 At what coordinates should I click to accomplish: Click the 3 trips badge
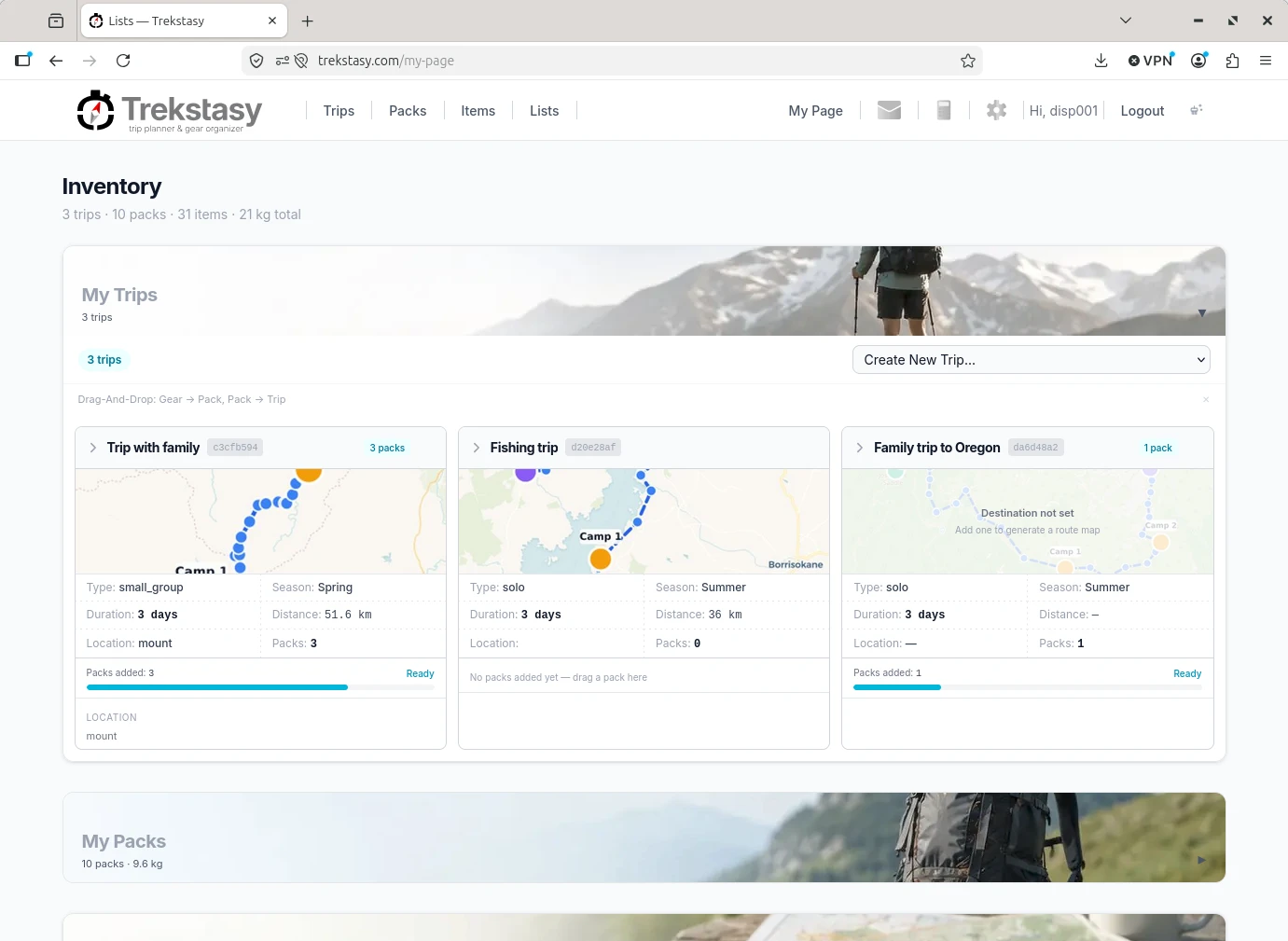point(104,360)
